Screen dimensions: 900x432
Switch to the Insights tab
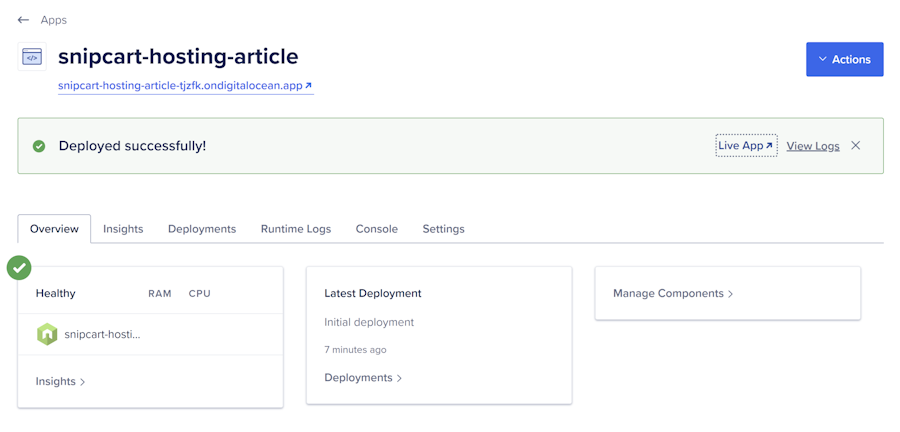[x=123, y=229]
